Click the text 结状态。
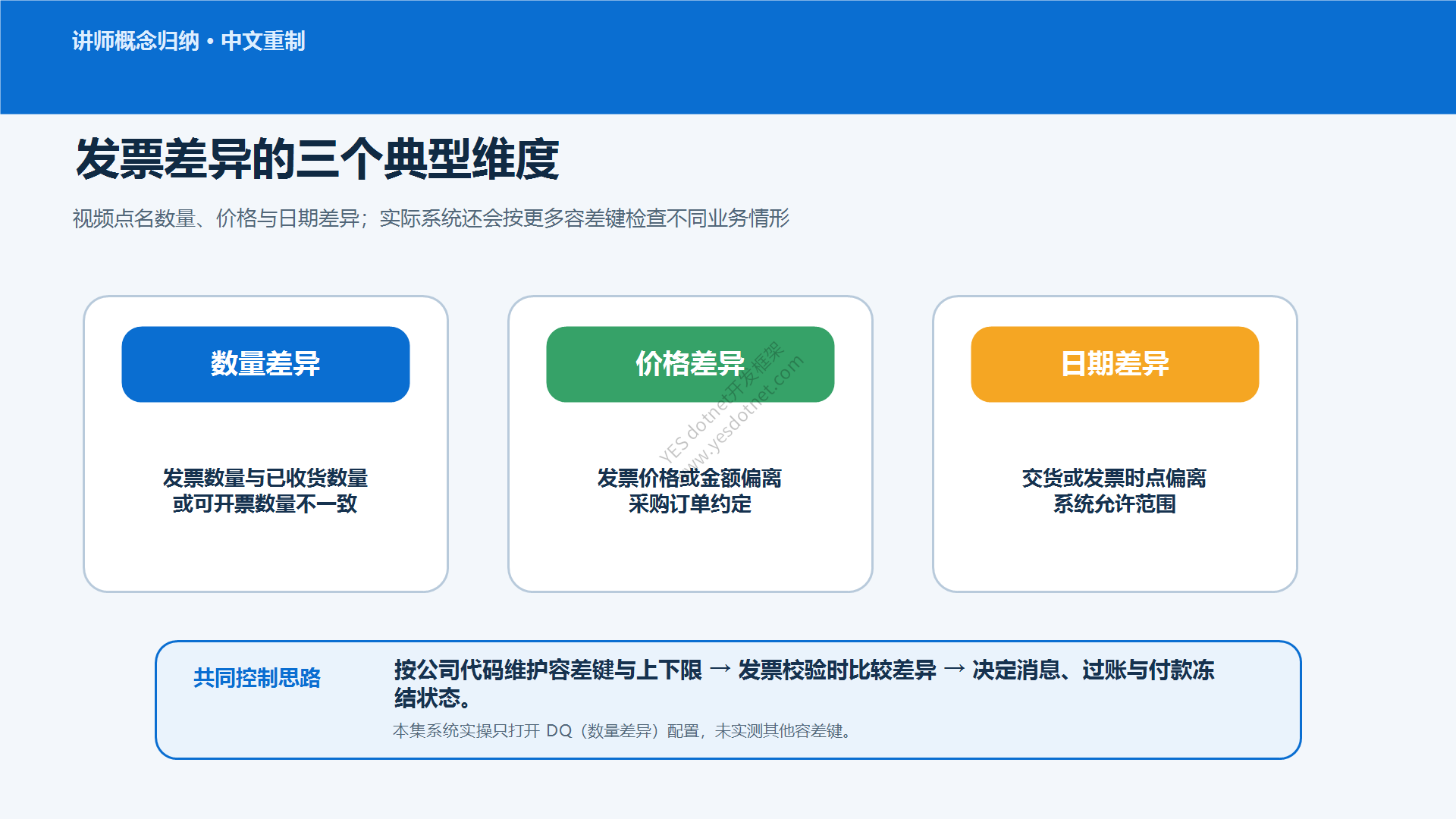1456x819 pixels. click(432, 698)
